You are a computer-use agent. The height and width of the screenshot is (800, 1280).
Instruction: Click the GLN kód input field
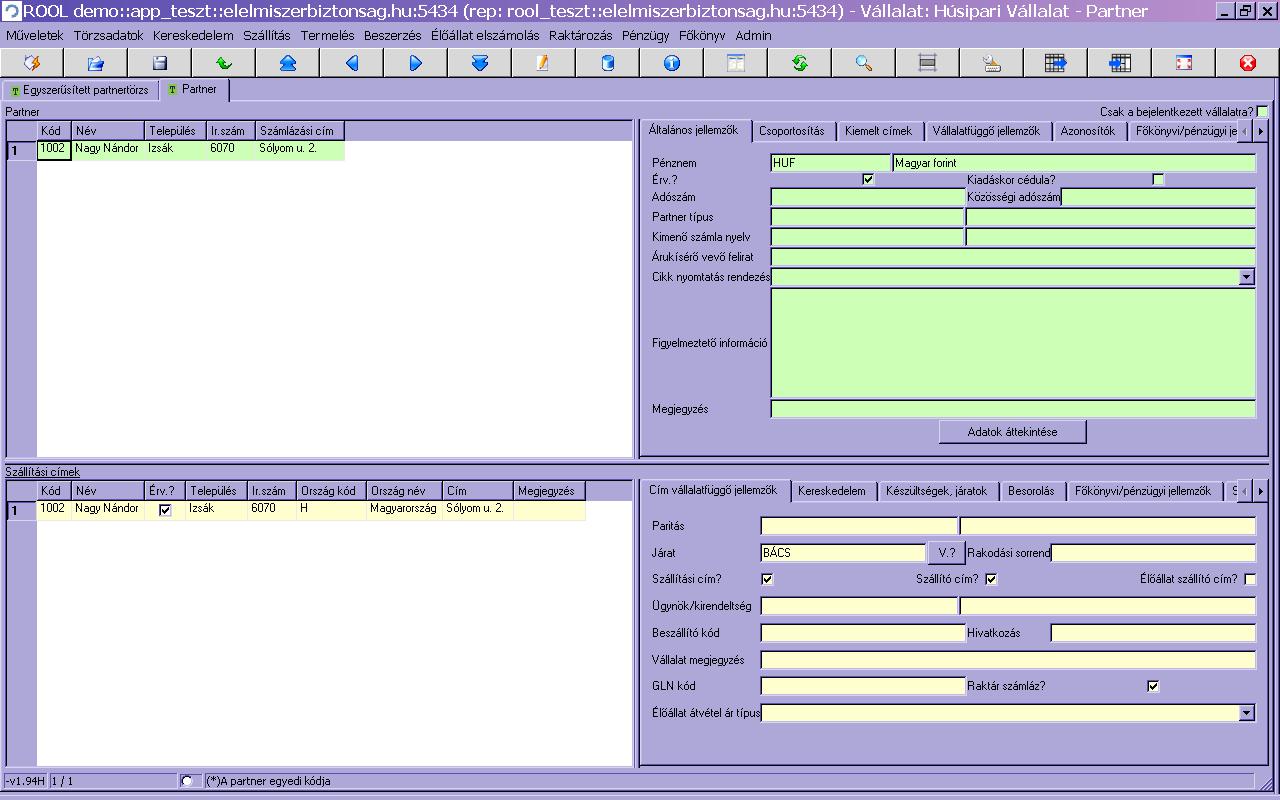861,686
